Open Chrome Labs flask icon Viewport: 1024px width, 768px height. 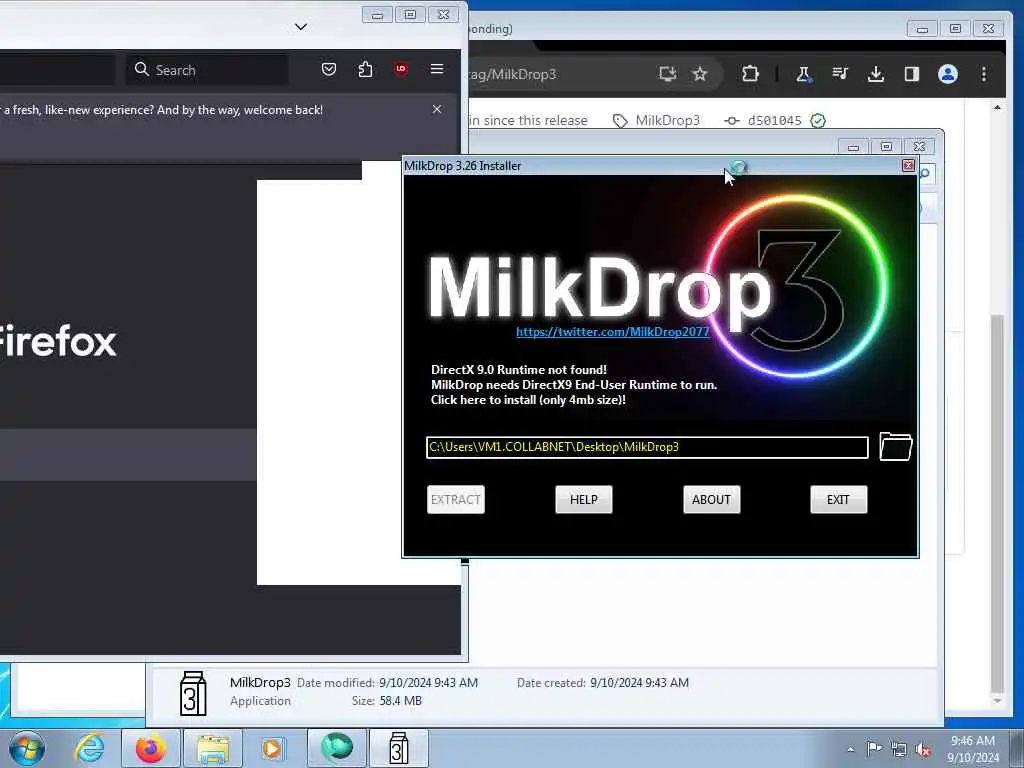pos(803,74)
